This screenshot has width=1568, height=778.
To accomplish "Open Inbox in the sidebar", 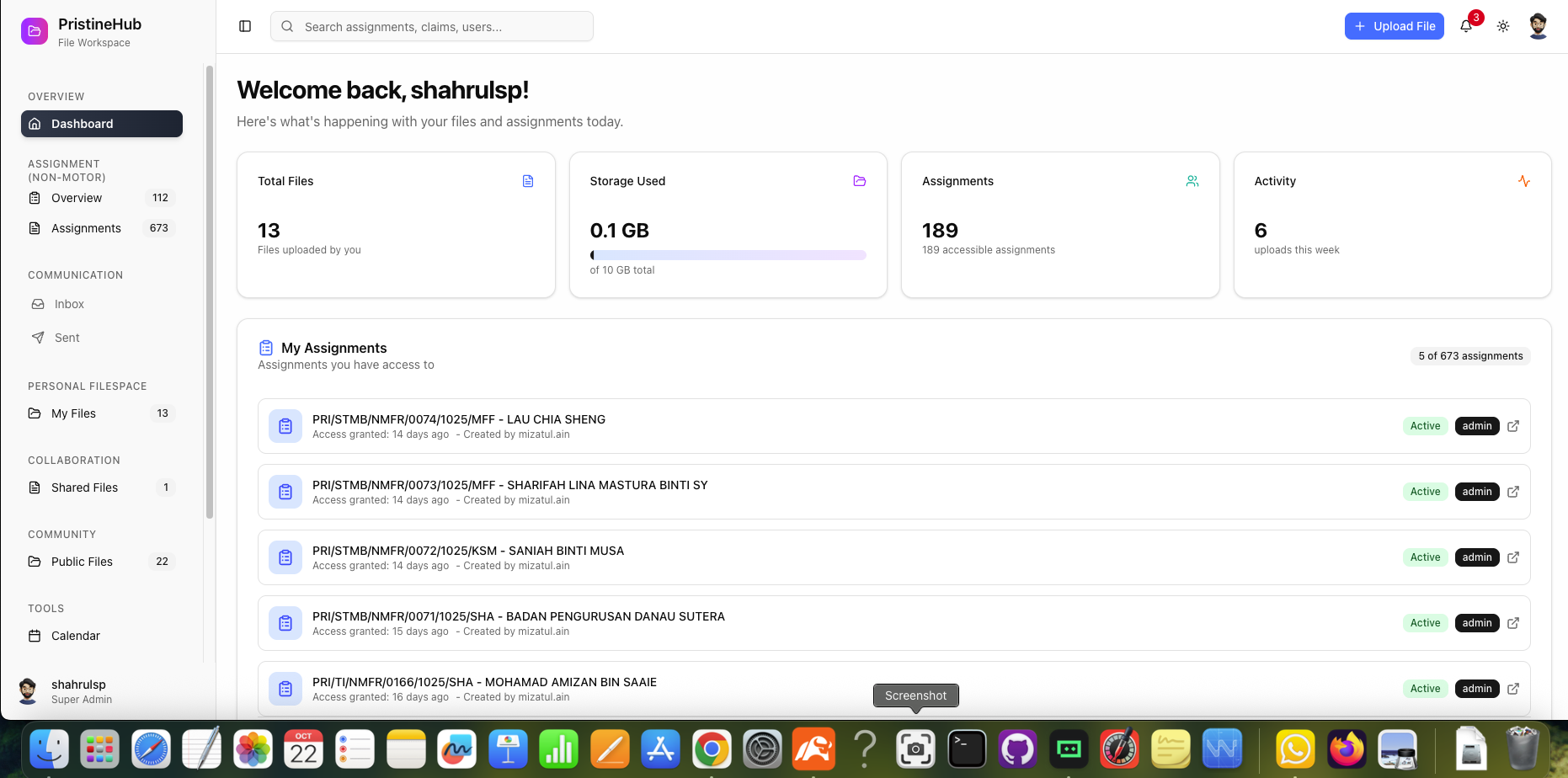I will point(69,304).
